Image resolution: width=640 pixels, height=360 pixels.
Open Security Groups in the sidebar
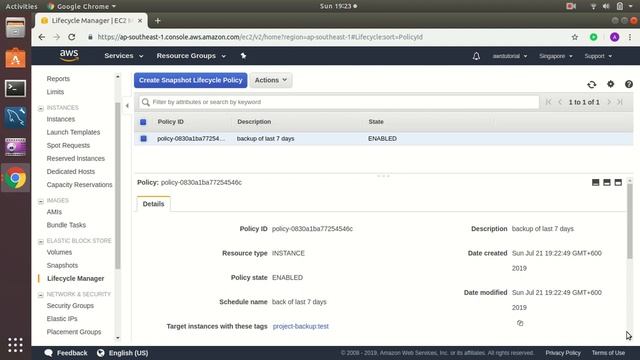pyautogui.click(x=70, y=305)
